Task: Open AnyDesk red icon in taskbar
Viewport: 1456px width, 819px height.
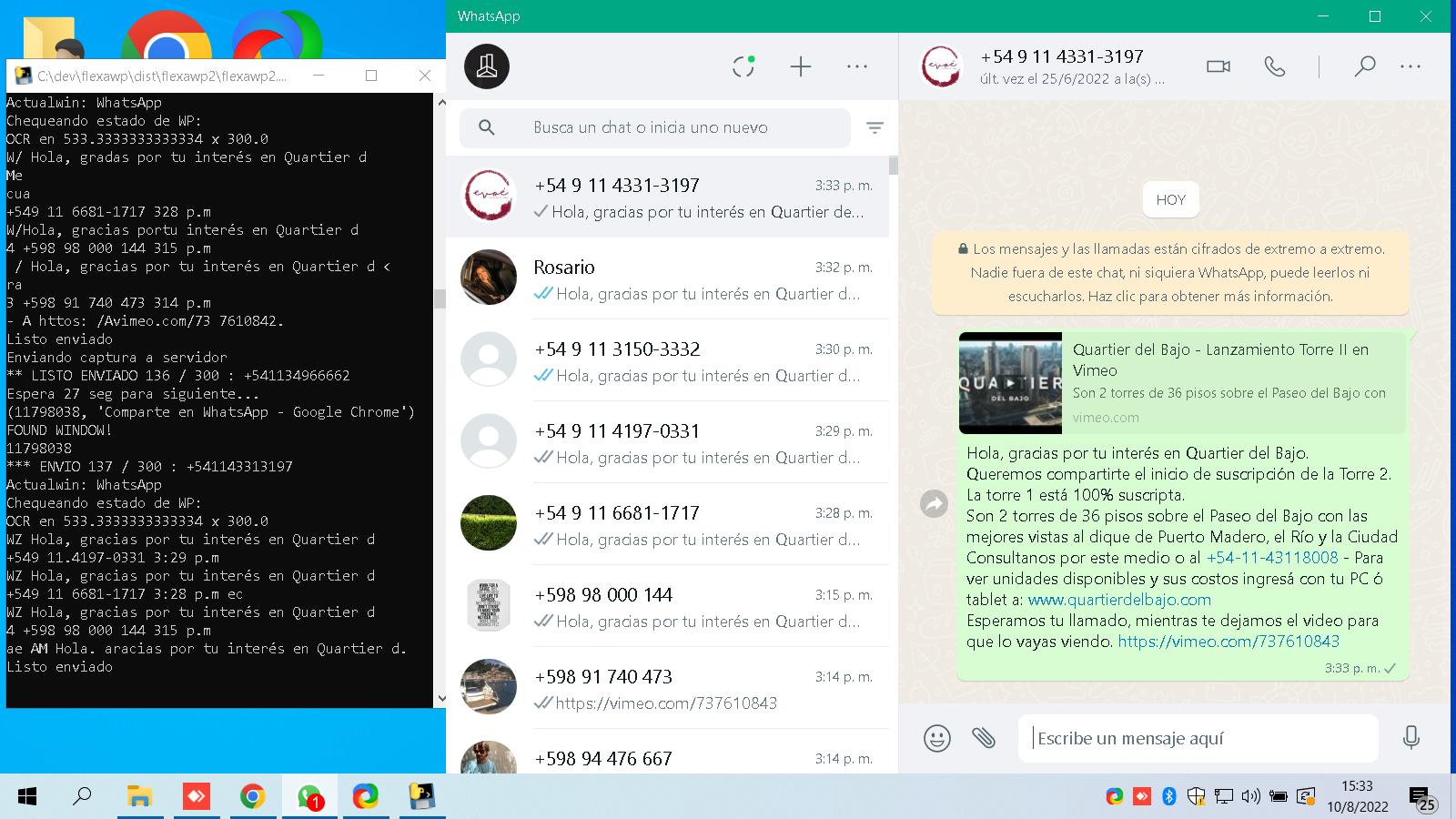Action: pyautogui.click(x=196, y=797)
